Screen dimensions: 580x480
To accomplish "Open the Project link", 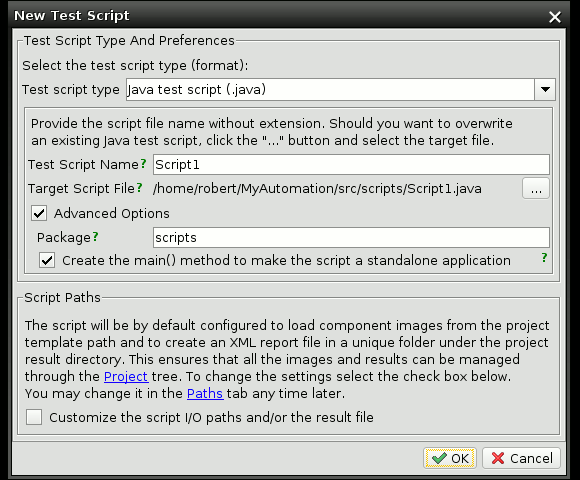I will point(126,376).
